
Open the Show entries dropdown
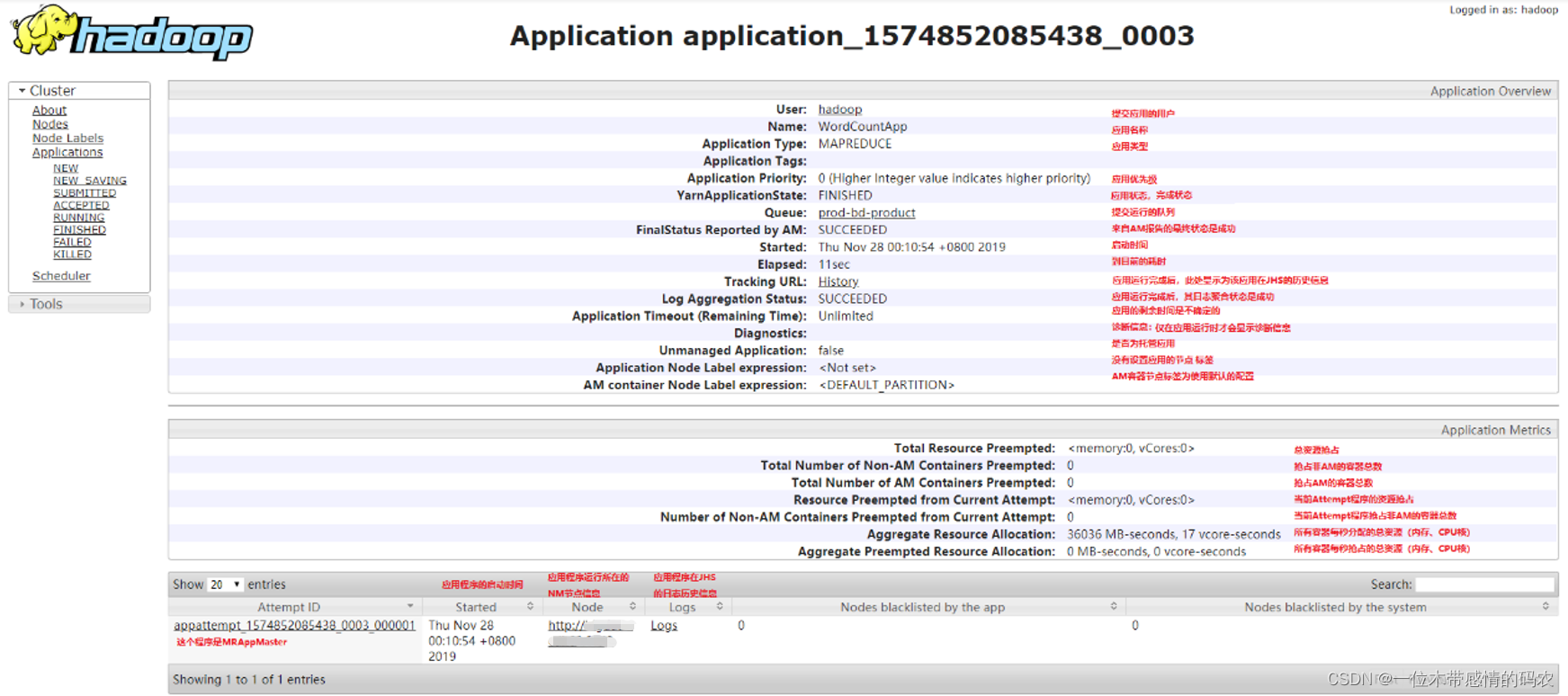coord(225,584)
